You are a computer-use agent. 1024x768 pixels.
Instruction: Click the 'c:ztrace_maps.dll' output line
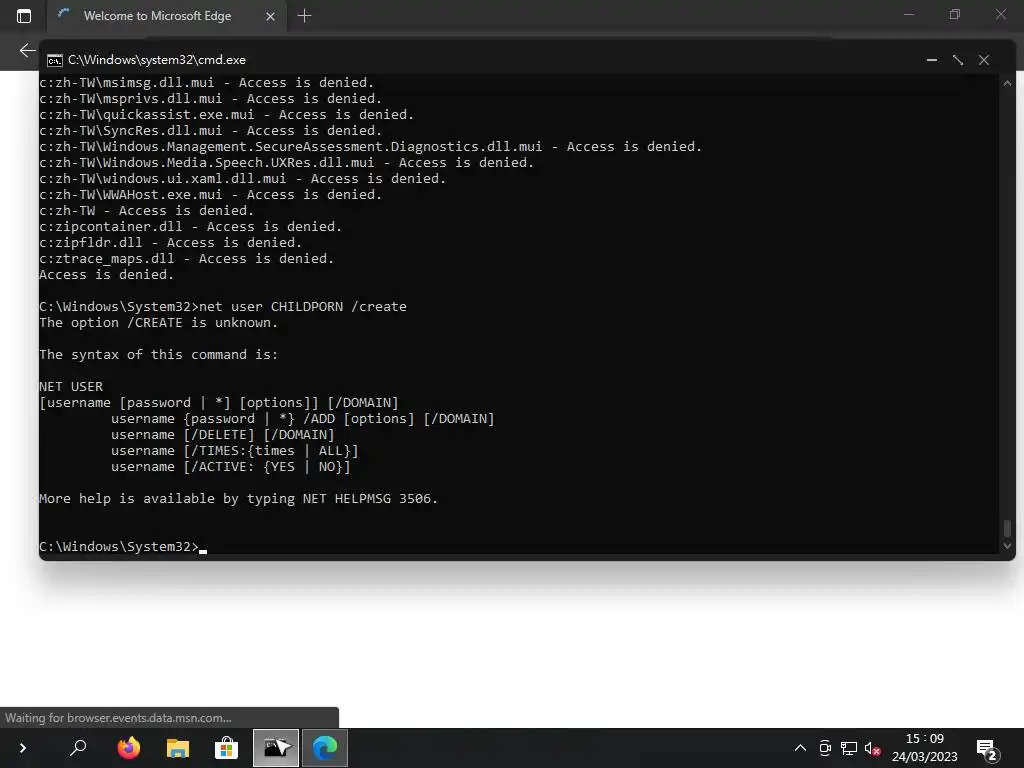point(187,259)
